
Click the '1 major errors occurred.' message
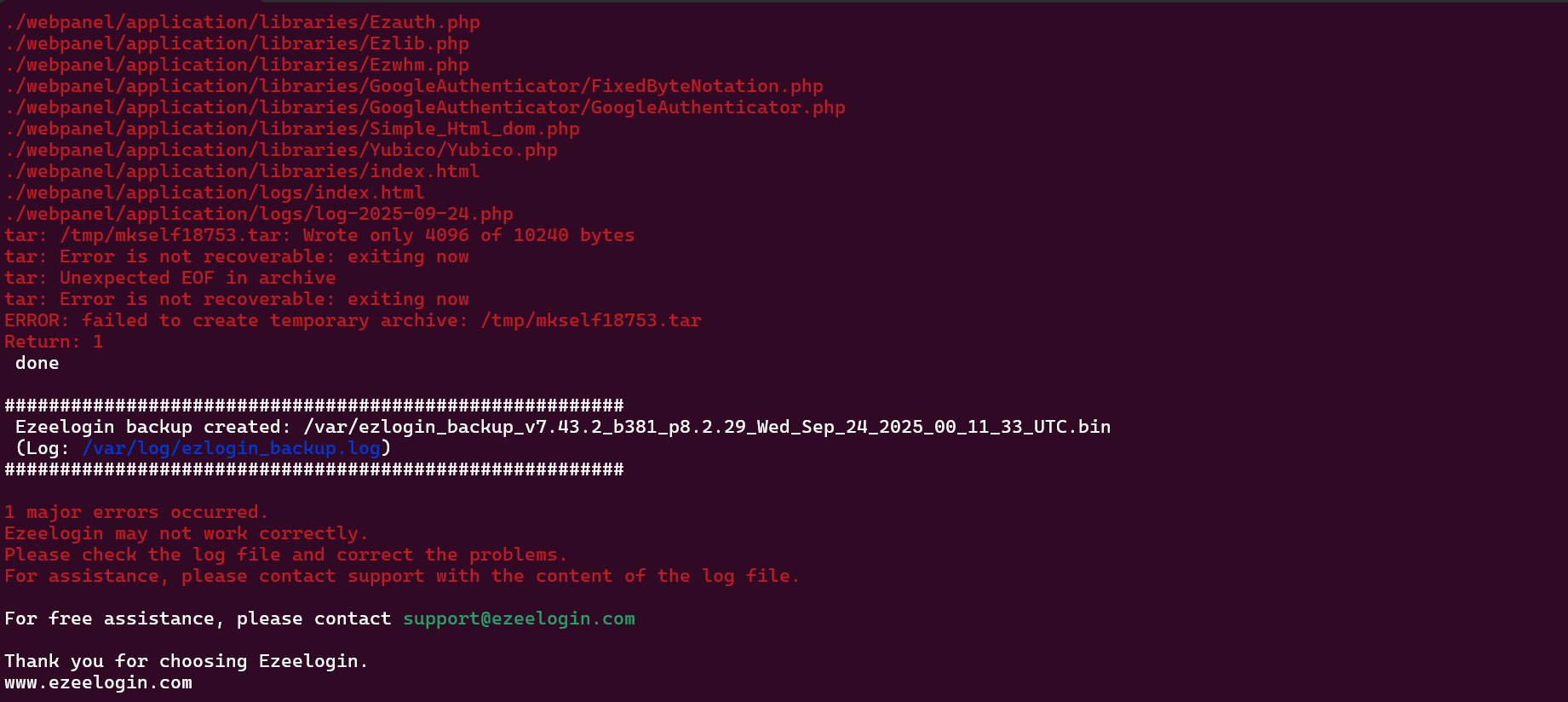(x=136, y=512)
